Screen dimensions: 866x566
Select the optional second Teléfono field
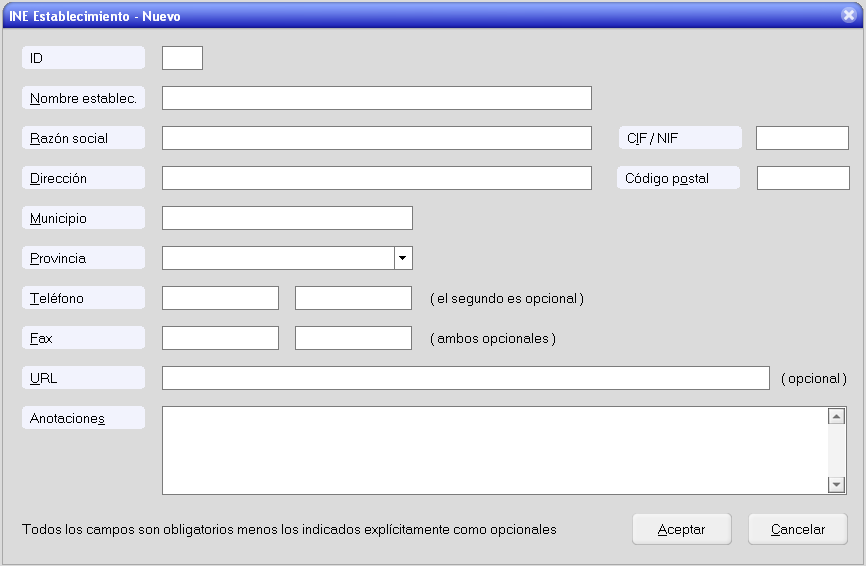[353, 298]
